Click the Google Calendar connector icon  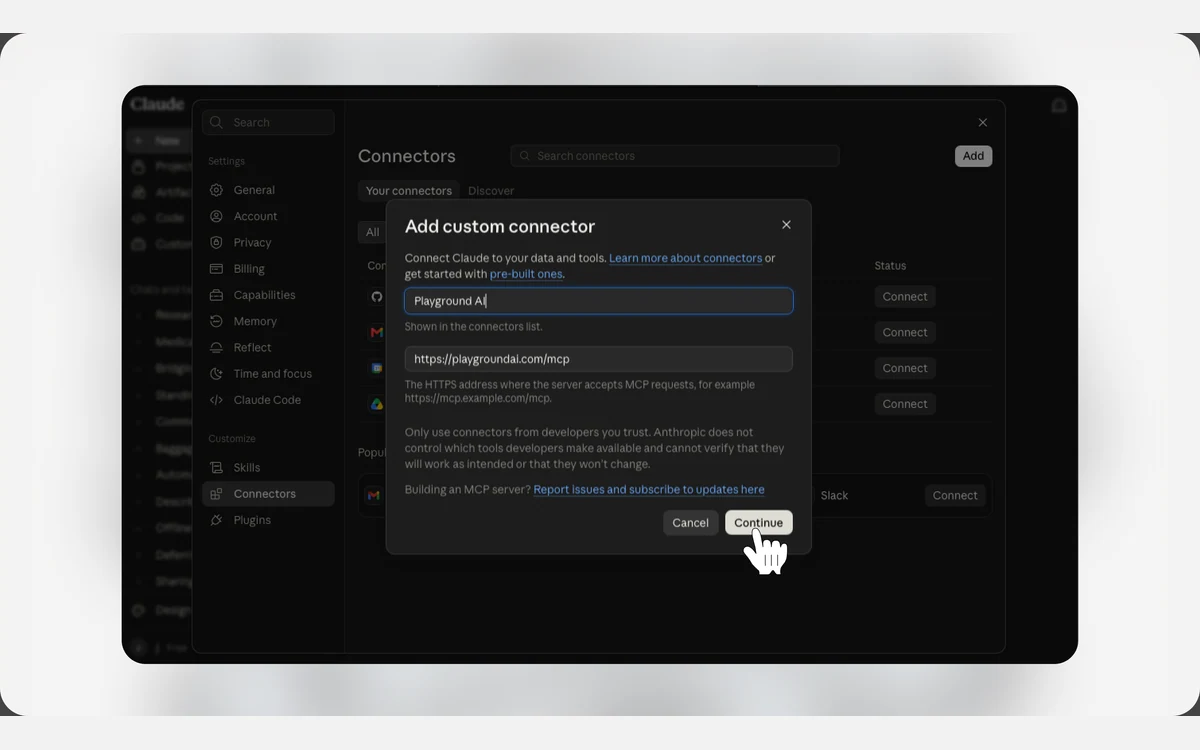[377, 368]
